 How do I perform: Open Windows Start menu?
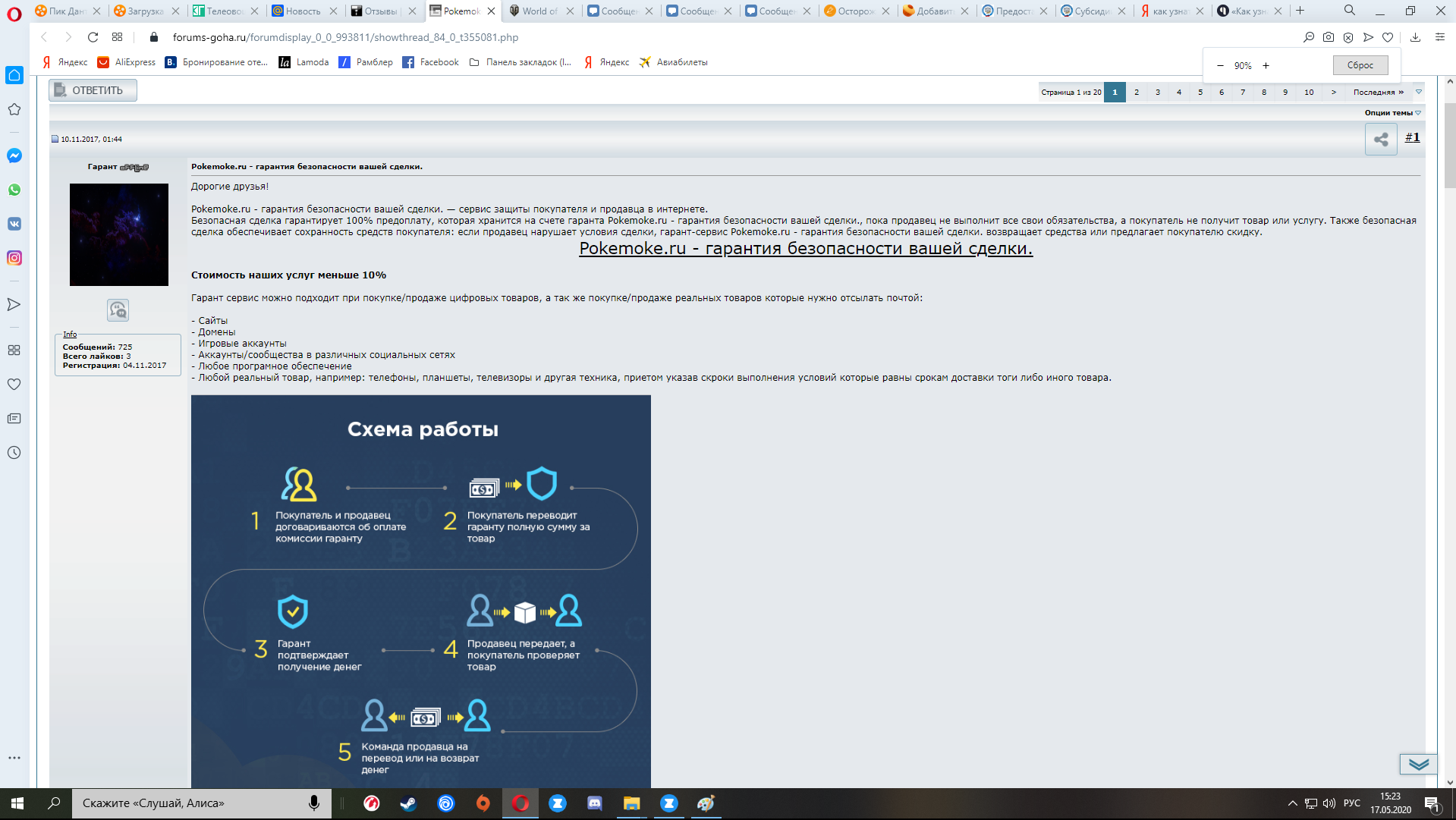[x=17, y=803]
